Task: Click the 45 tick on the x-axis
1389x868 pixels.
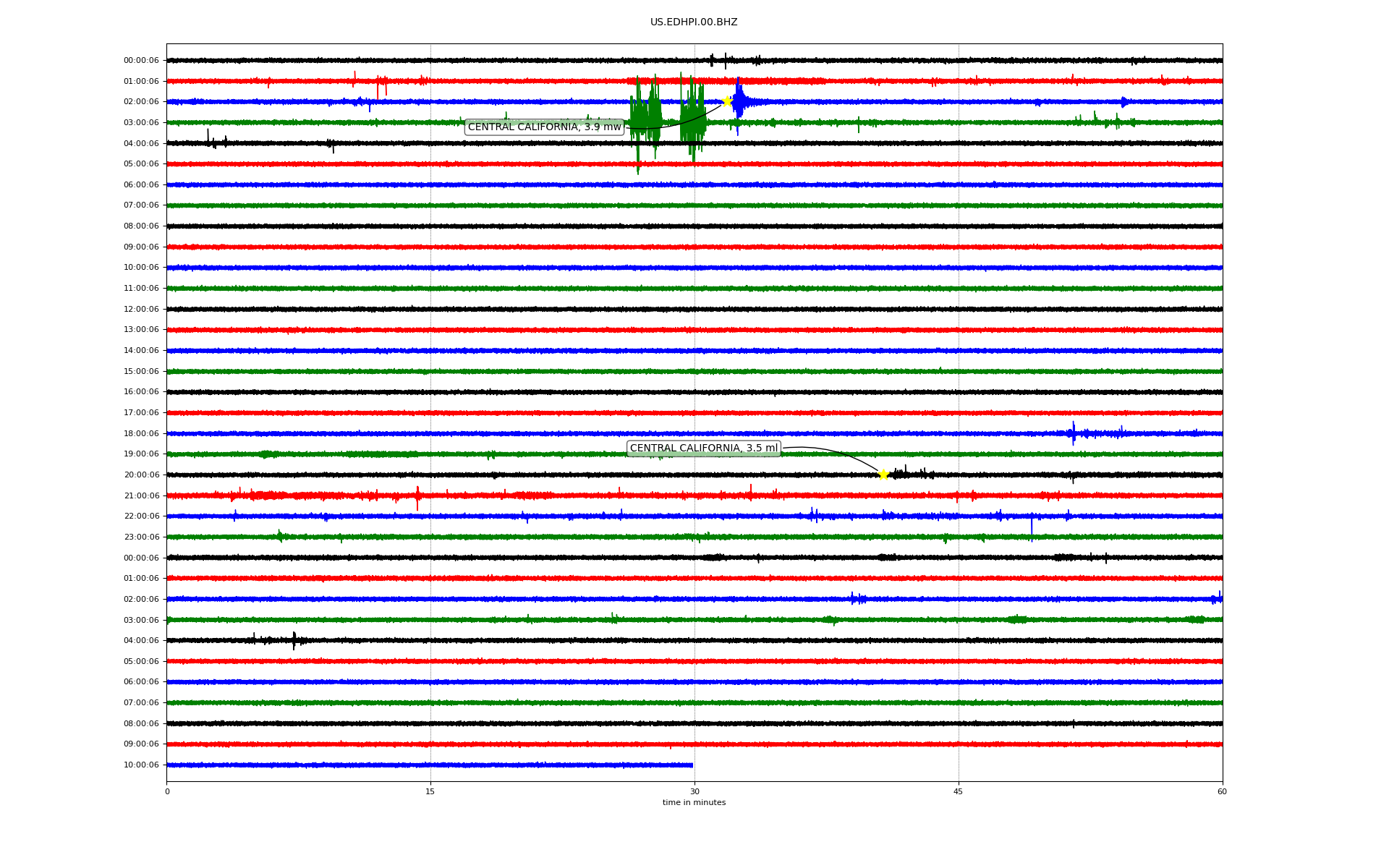Action: [959, 791]
